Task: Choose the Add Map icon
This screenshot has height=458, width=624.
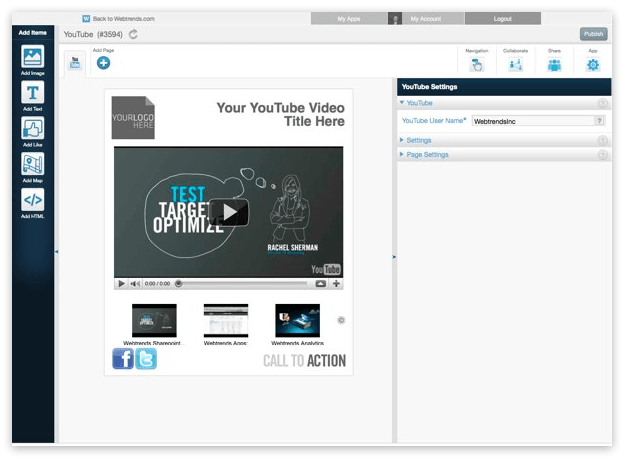Action: [x=33, y=164]
